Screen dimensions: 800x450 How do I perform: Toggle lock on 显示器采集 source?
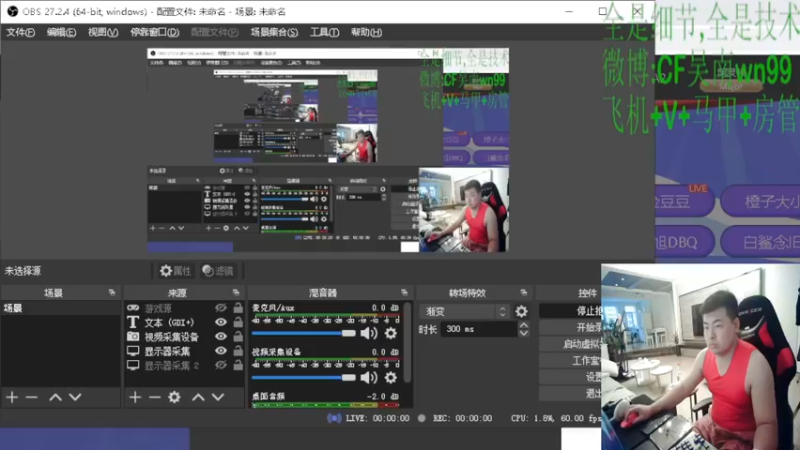(x=238, y=350)
